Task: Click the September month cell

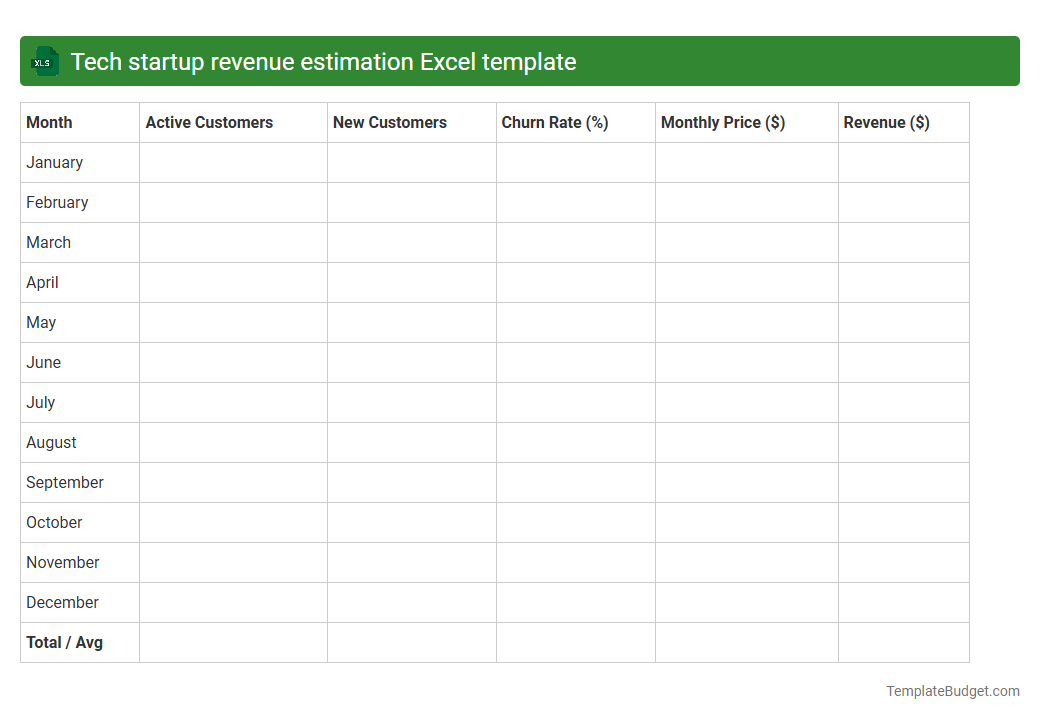Action: coord(64,482)
